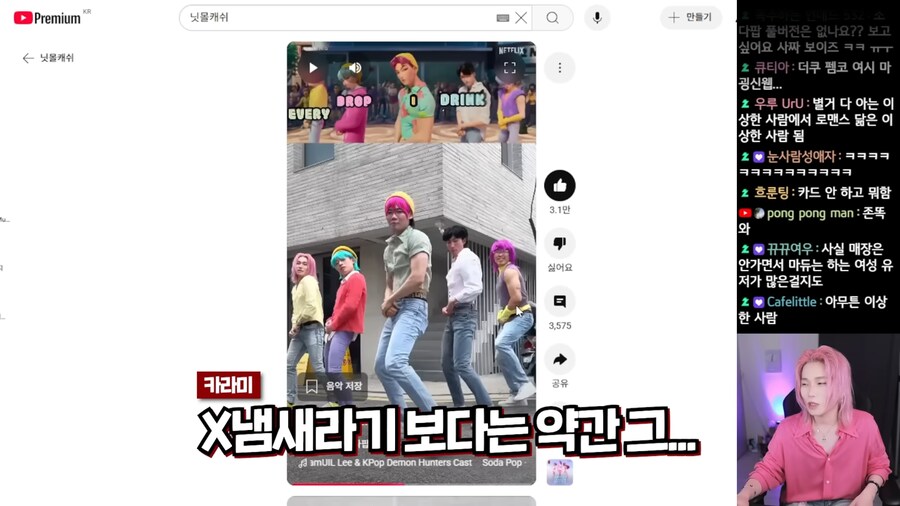Like the Shorts video
The height and width of the screenshot is (506, 900).
click(560, 185)
